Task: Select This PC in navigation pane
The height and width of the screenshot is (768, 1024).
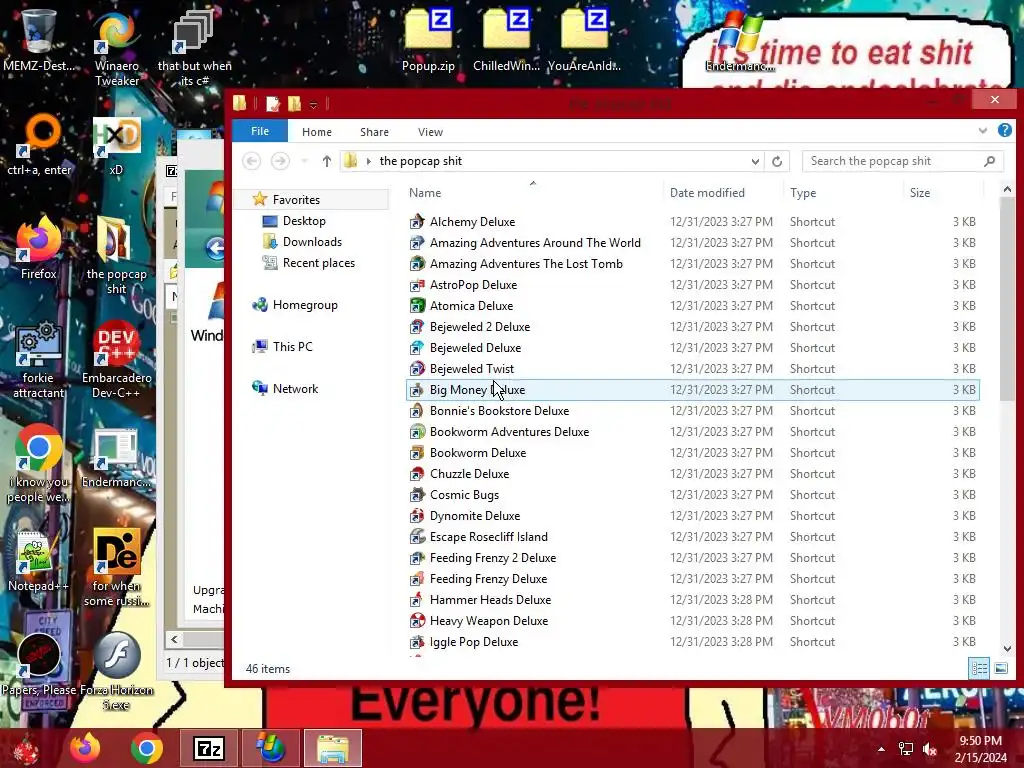Action: coord(293,347)
